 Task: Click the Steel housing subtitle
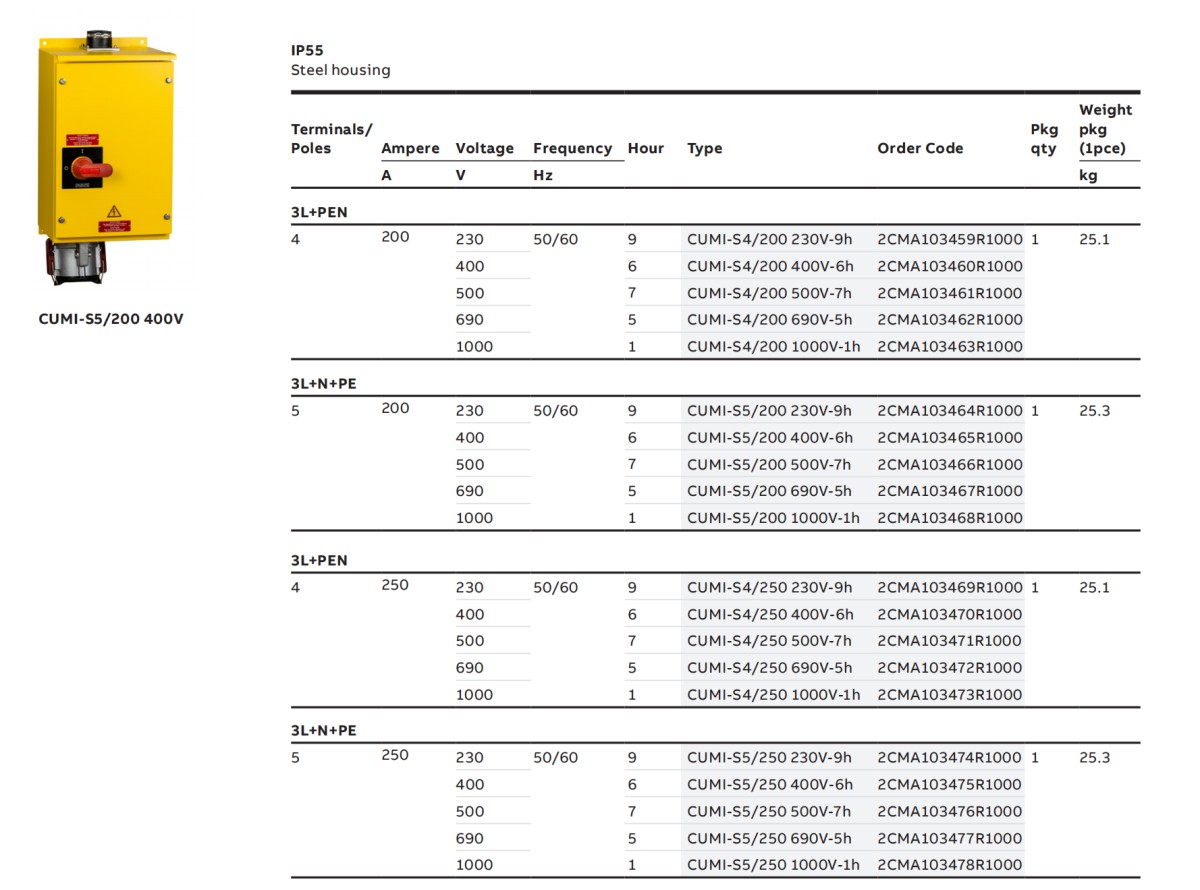point(341,70)
